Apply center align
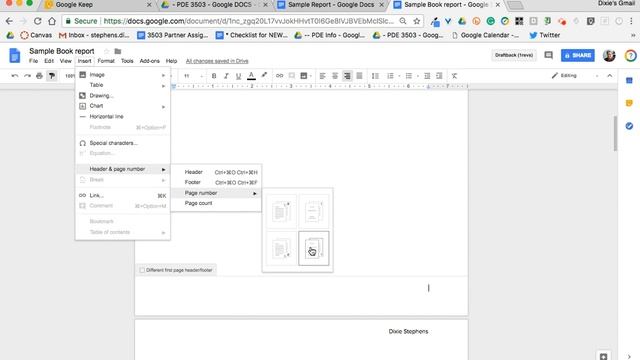Screen dimensions: 640x360 [335, 76]
